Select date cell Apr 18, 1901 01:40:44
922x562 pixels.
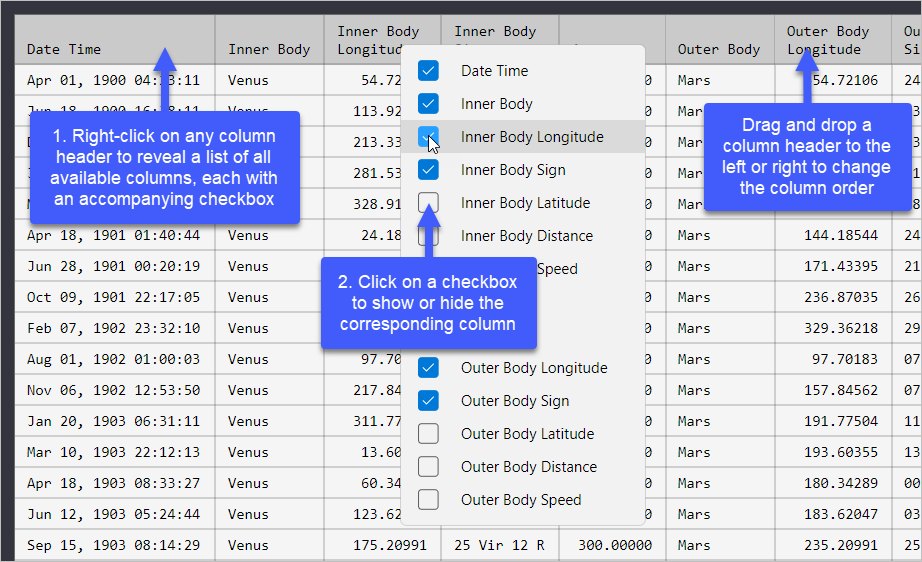pos(113,235)
